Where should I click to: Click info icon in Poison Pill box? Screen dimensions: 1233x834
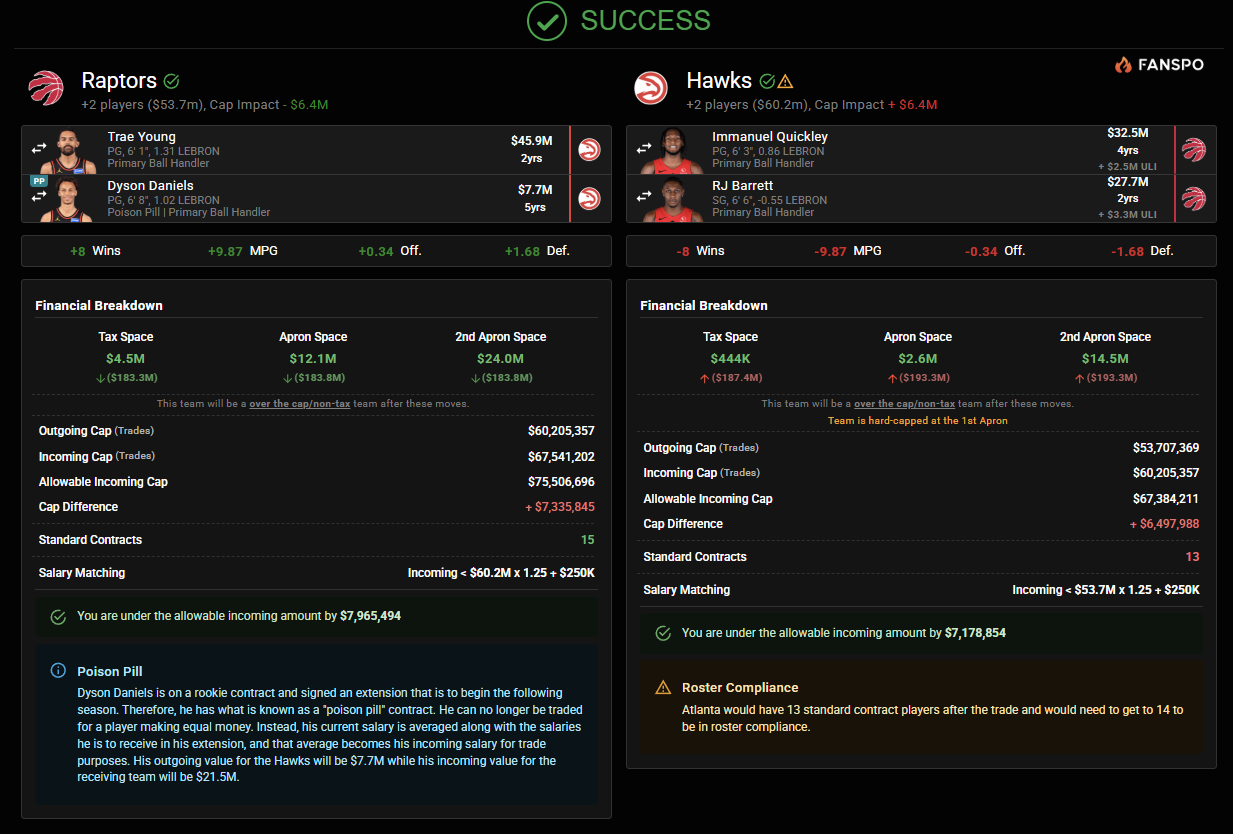click(58, 671)
